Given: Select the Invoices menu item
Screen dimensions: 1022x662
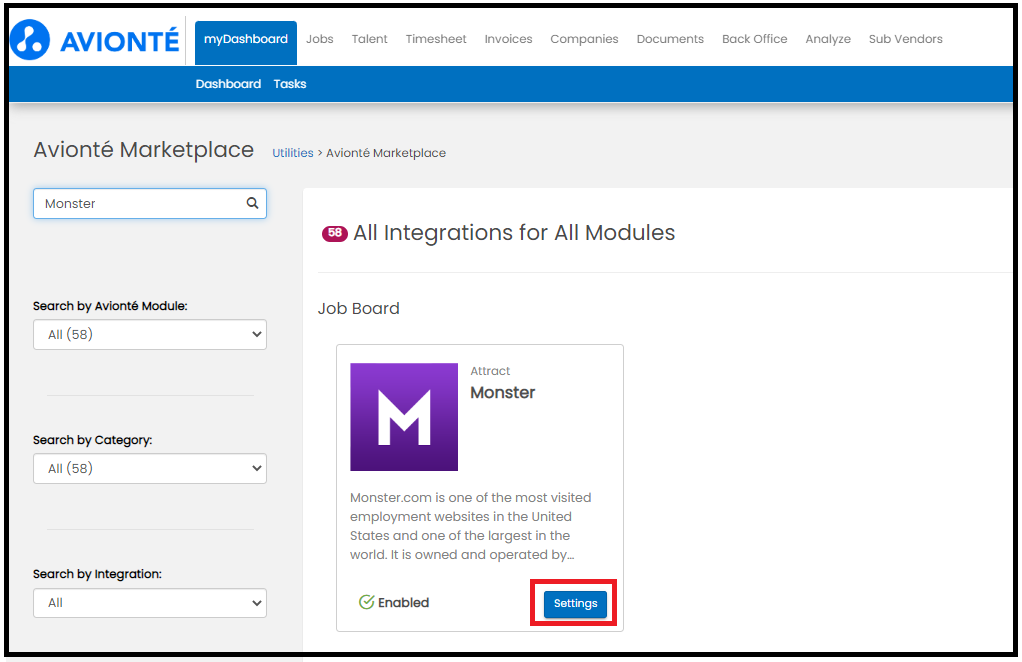Looking at the screenshot, I should click(508, 39).
